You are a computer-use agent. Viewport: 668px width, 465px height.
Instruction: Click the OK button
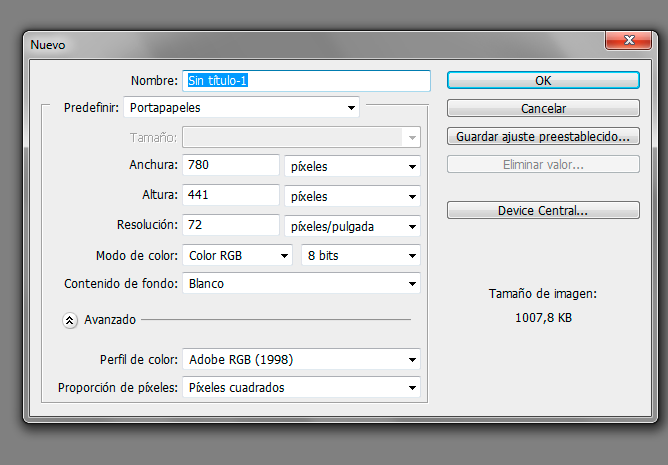[x=543, y=80]
